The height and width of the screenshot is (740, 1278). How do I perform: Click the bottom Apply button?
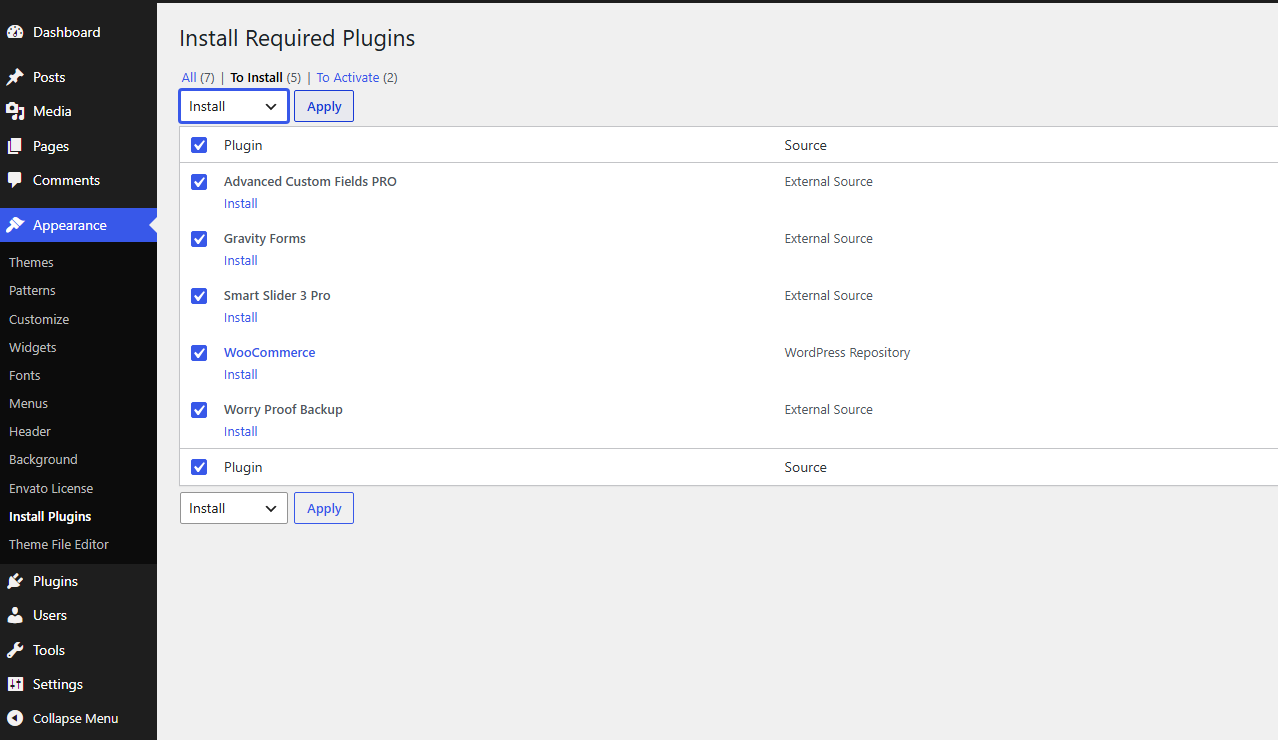pyautogui.click(x=324, y=508)
